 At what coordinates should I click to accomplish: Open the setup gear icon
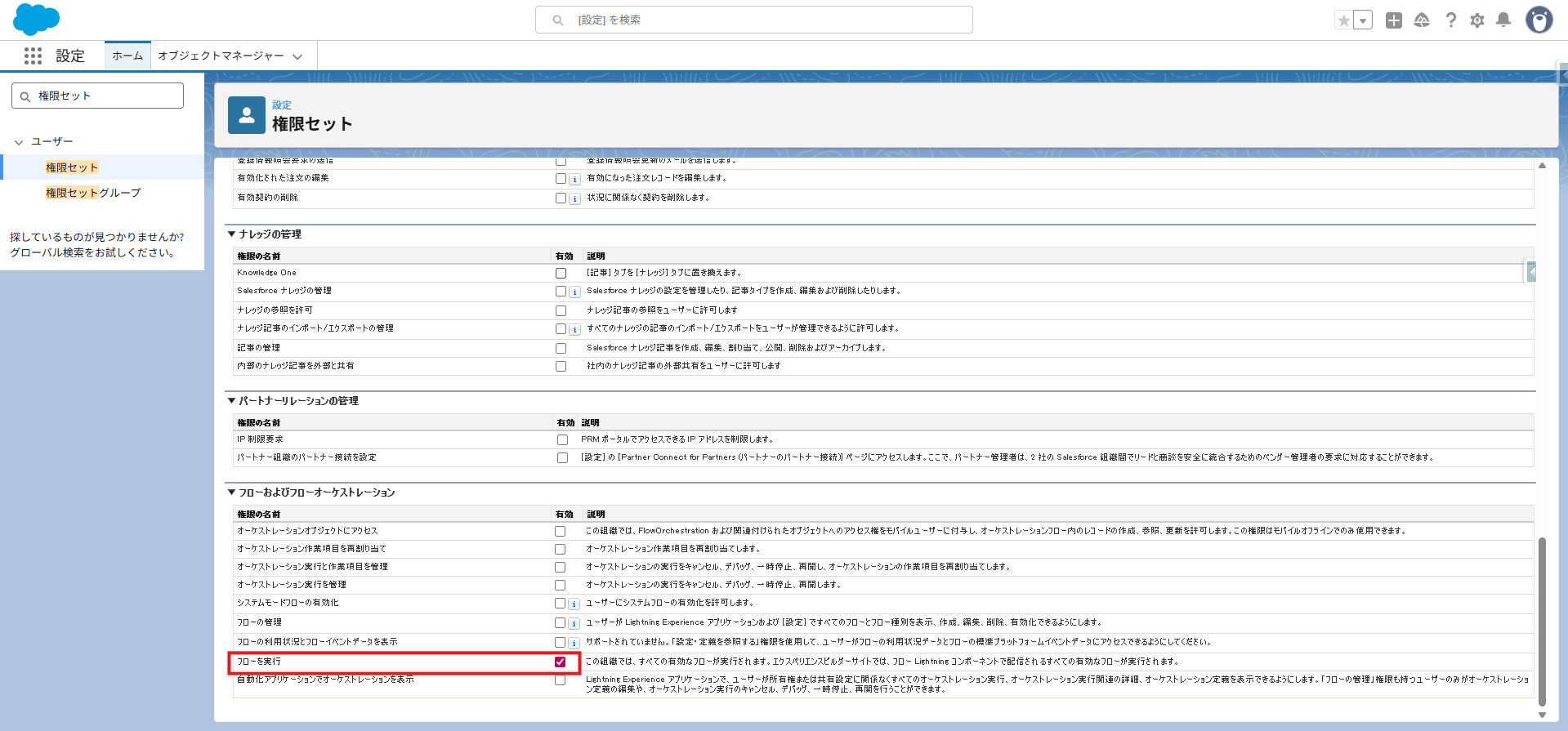click(x=1477, y=20)
